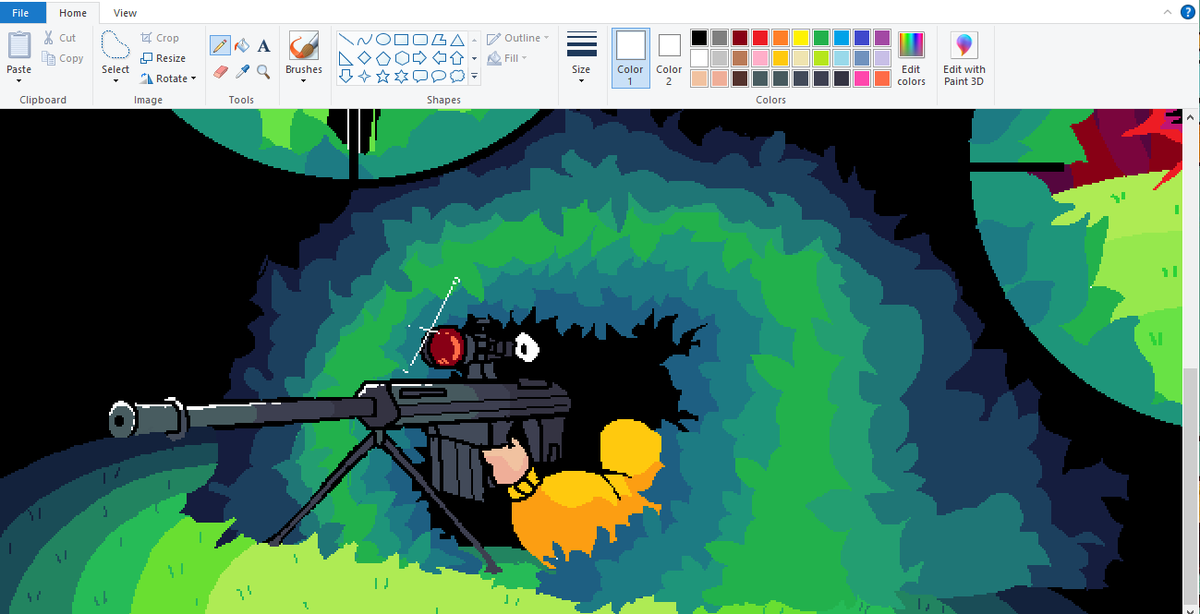The image size is (1200, 614).
Task: Open the File menu
Action: (x=22, y=12)
